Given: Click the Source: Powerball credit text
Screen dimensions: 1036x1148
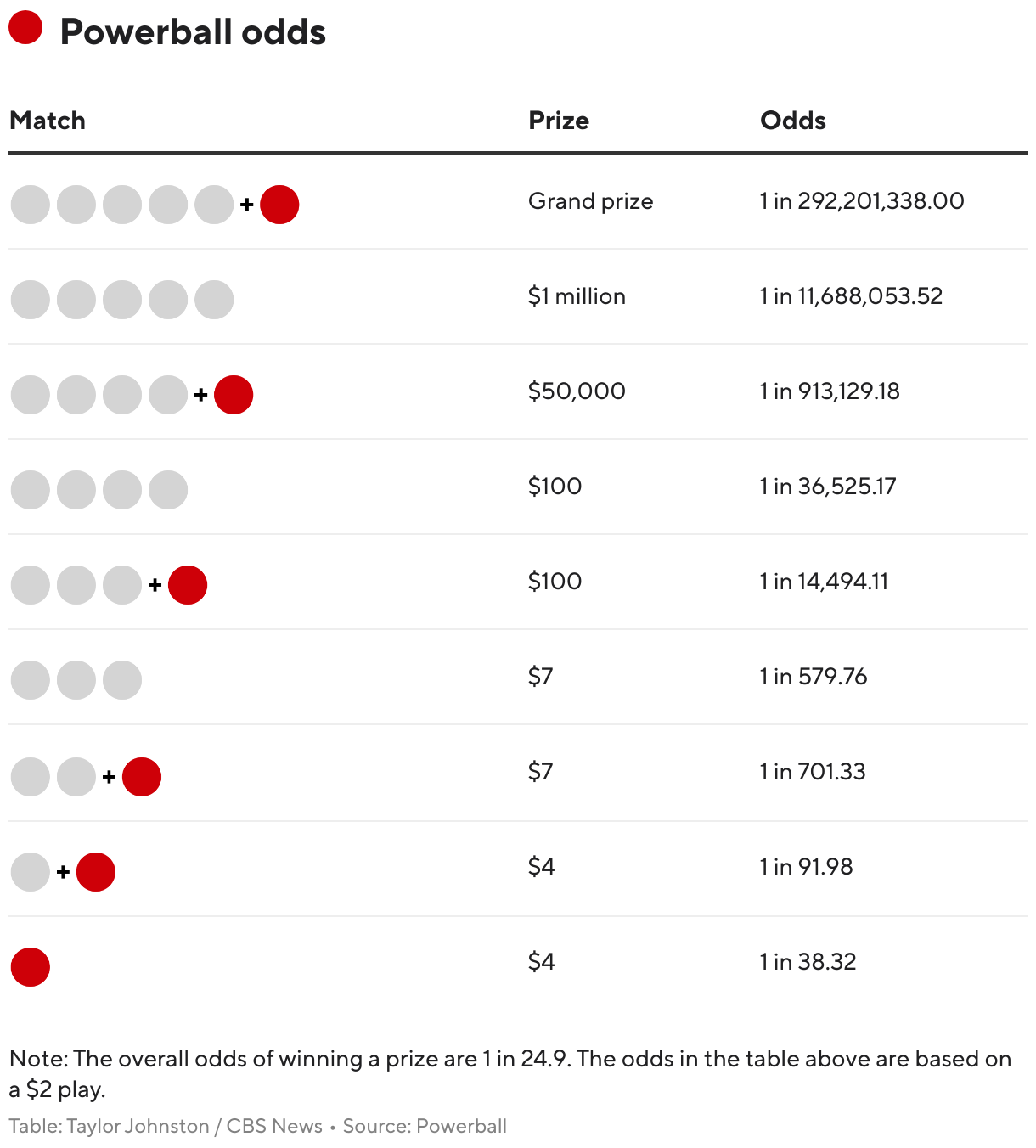Looking at the screenshot, I should tap(425, 1126).
